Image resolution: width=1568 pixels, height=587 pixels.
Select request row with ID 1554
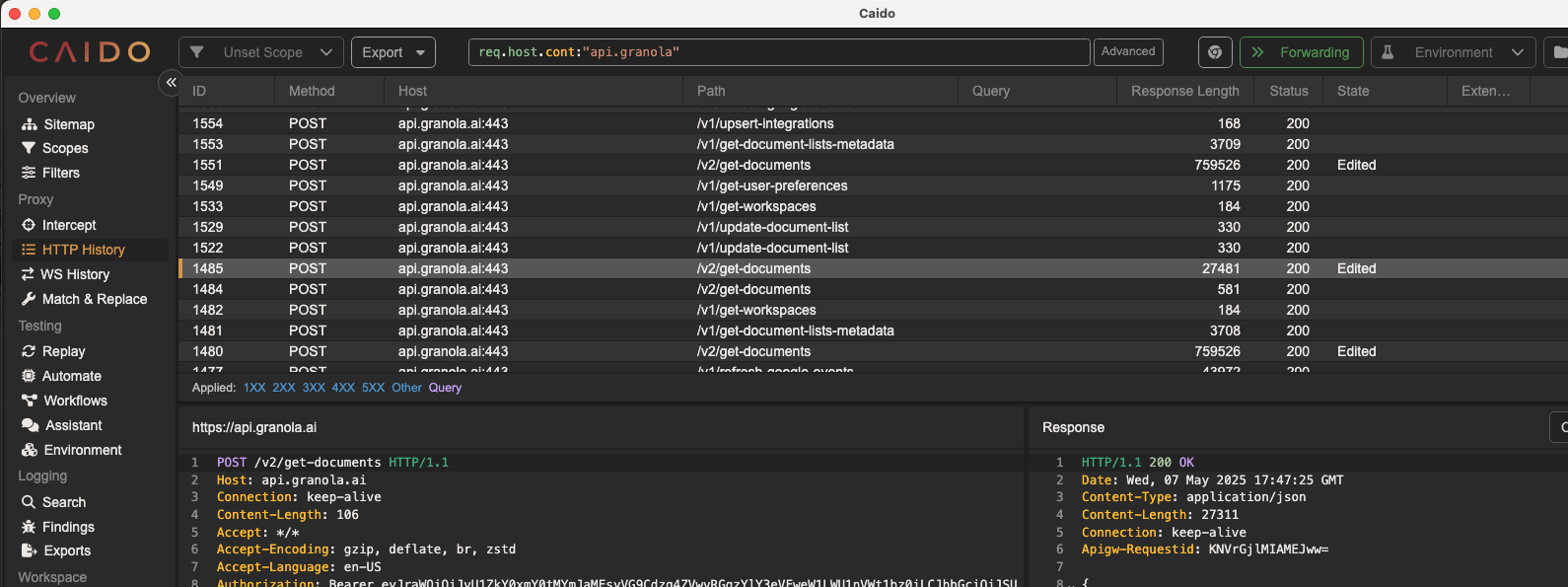click(x=873, y=123)
